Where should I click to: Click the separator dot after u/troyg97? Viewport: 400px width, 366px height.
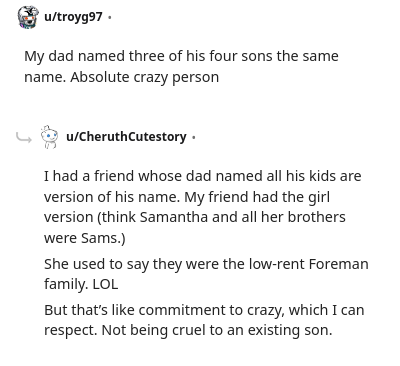pyautogui.click(x=109, y=17)
